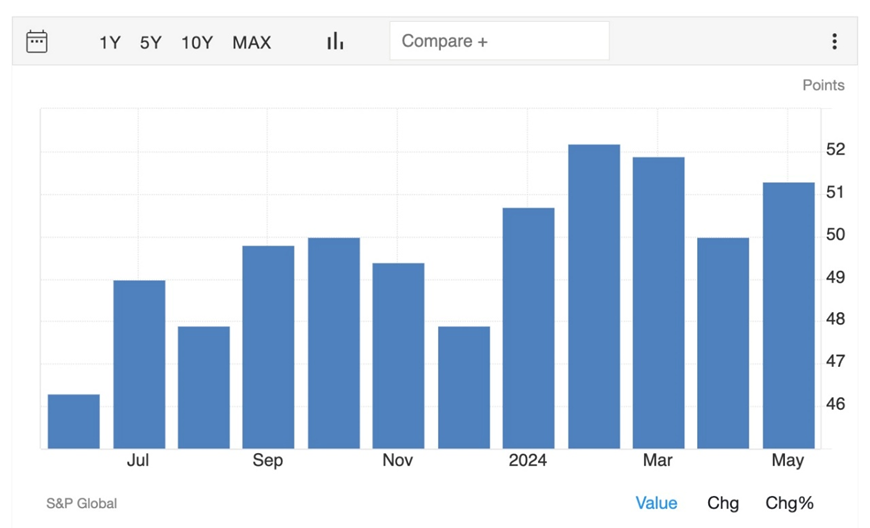Select the 5Y time range
This screenshot has height=528, width=870.
[151, 43]
